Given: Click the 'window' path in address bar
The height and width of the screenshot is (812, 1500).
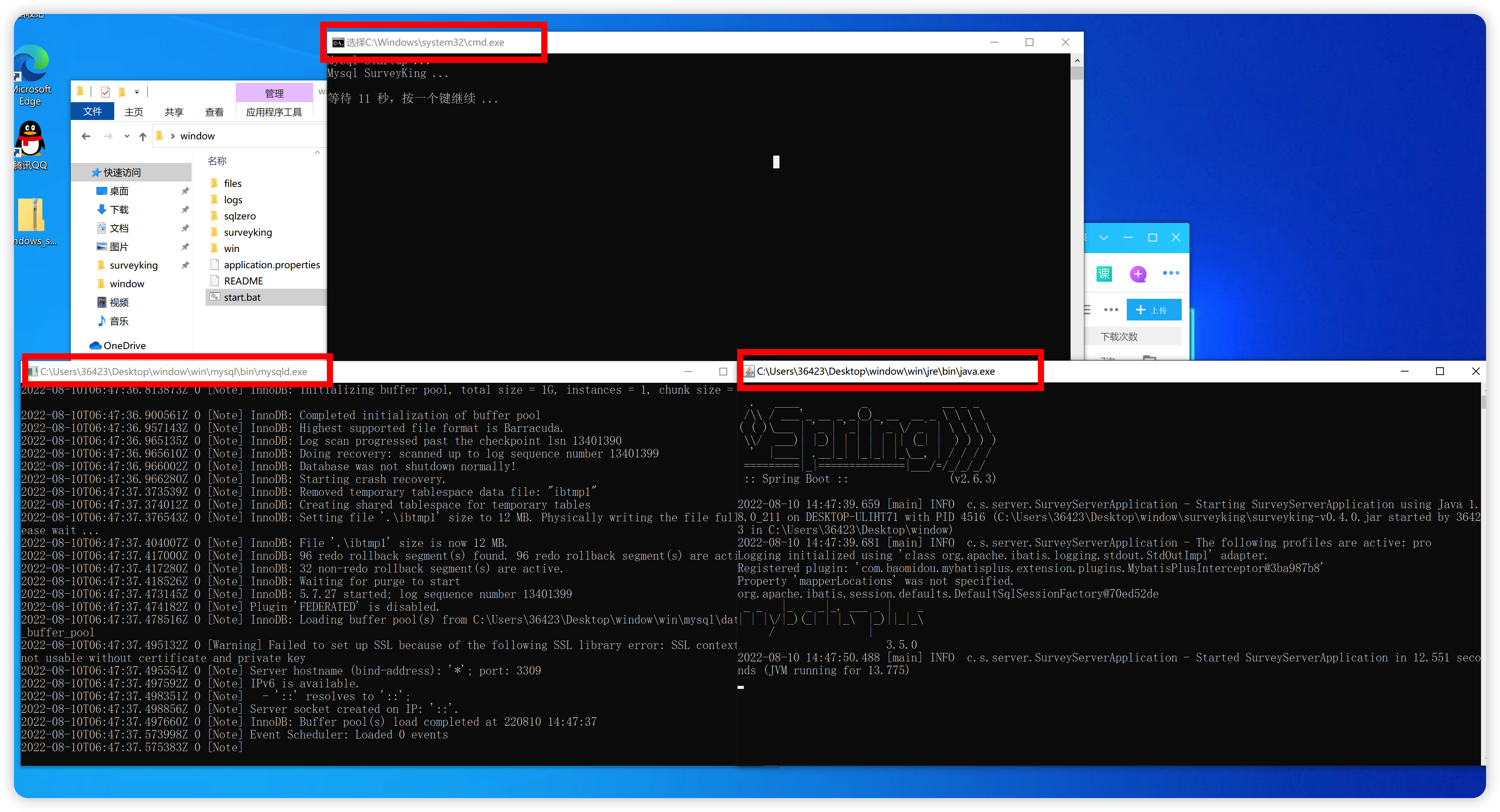Looking at the screenshot, I should (197, 136).
